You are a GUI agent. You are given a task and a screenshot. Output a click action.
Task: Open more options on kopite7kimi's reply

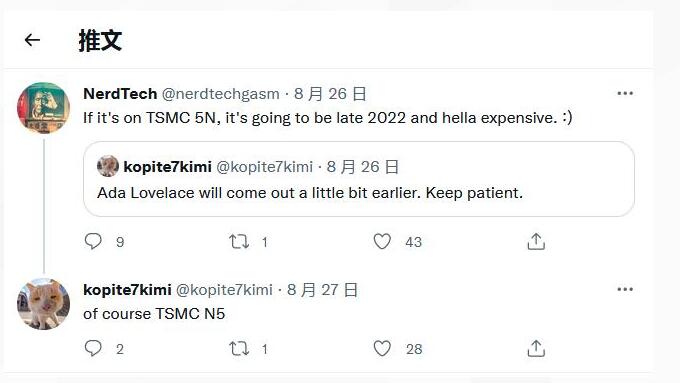coord(625,289)
